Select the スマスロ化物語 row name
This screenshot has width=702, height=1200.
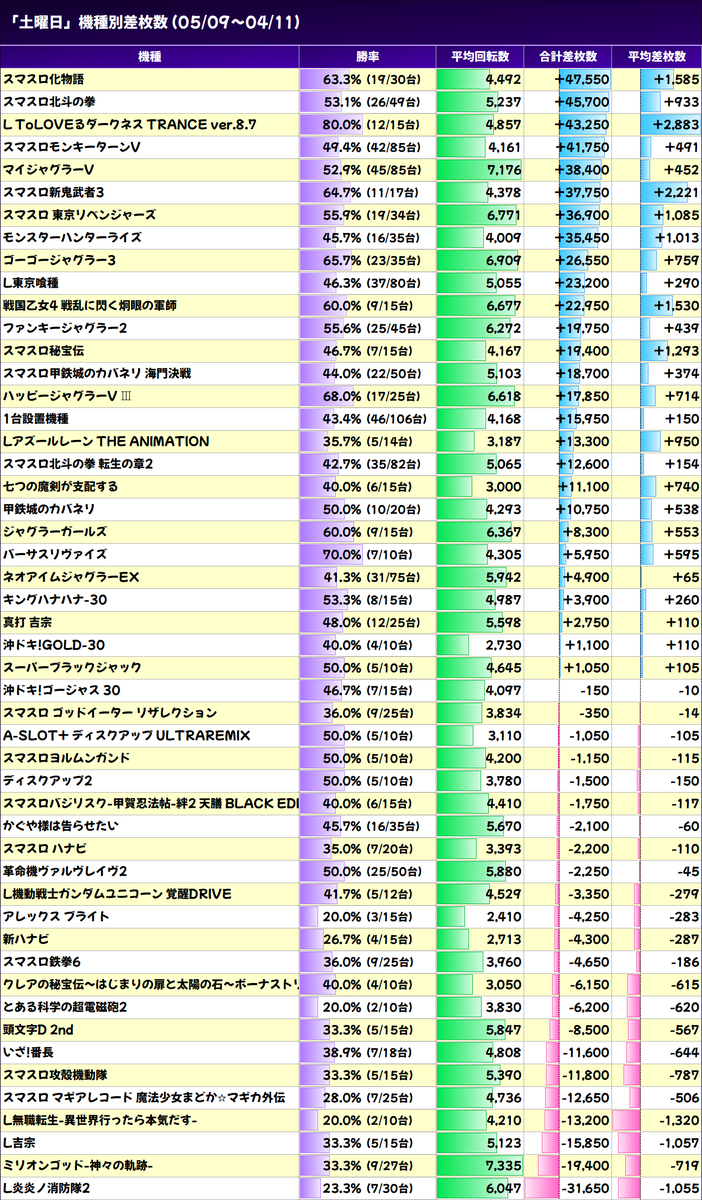click(43, 79)
